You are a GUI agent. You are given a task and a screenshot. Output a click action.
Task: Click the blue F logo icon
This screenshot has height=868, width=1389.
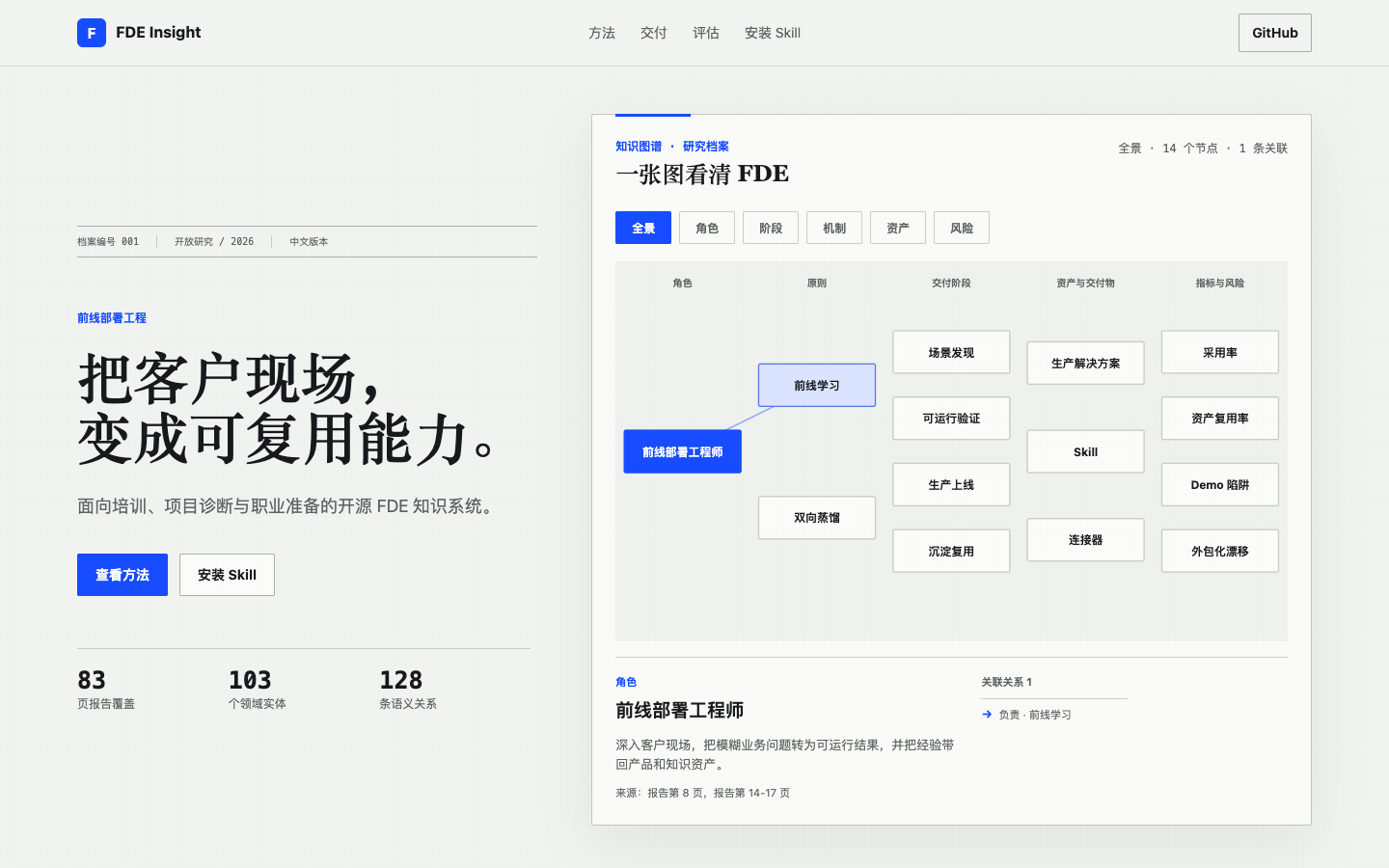(92, 33)
